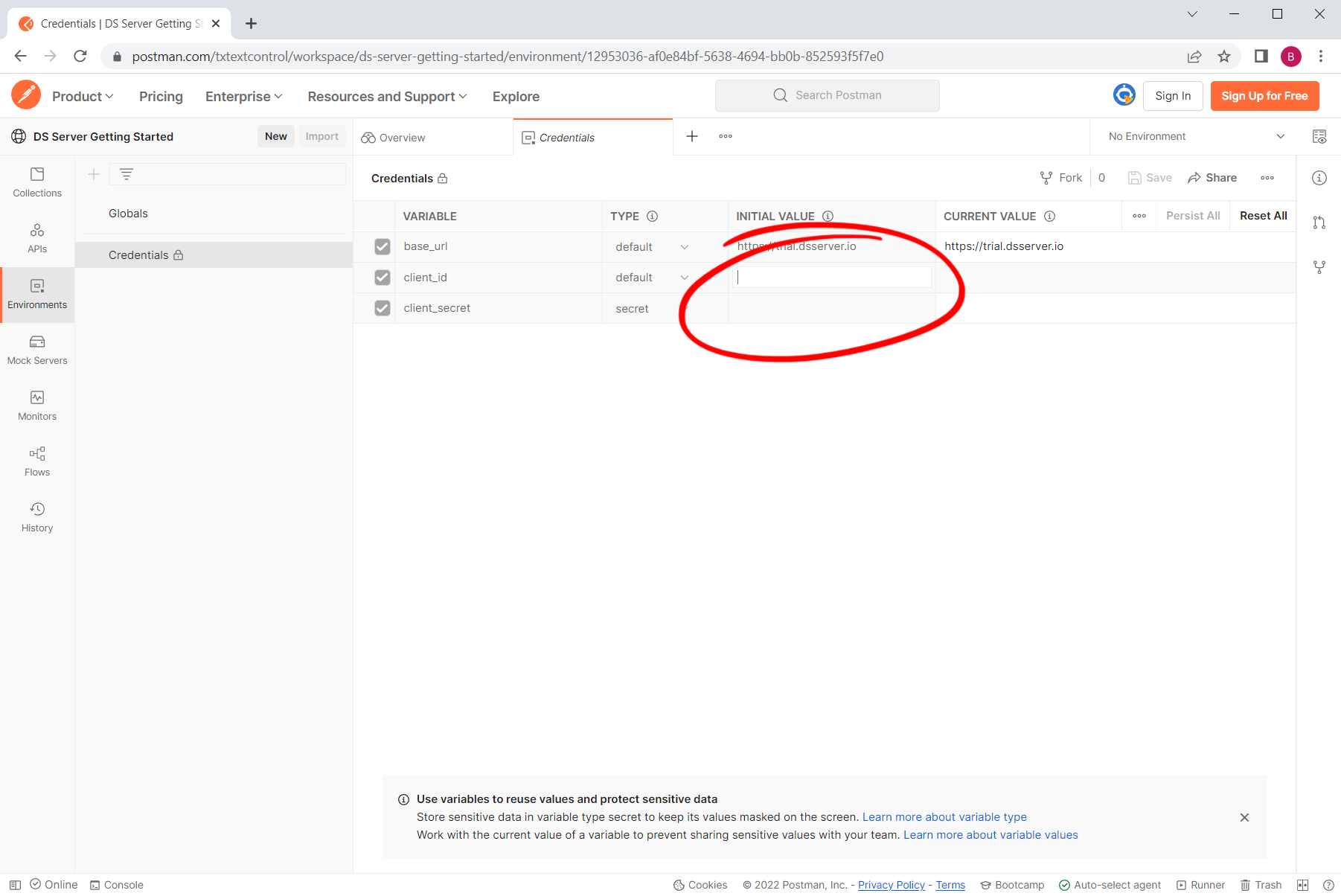The height and width of the screenshot is (896, 1341).
Task: Click the filter icon in sidebar search
Action: point(127,174)
